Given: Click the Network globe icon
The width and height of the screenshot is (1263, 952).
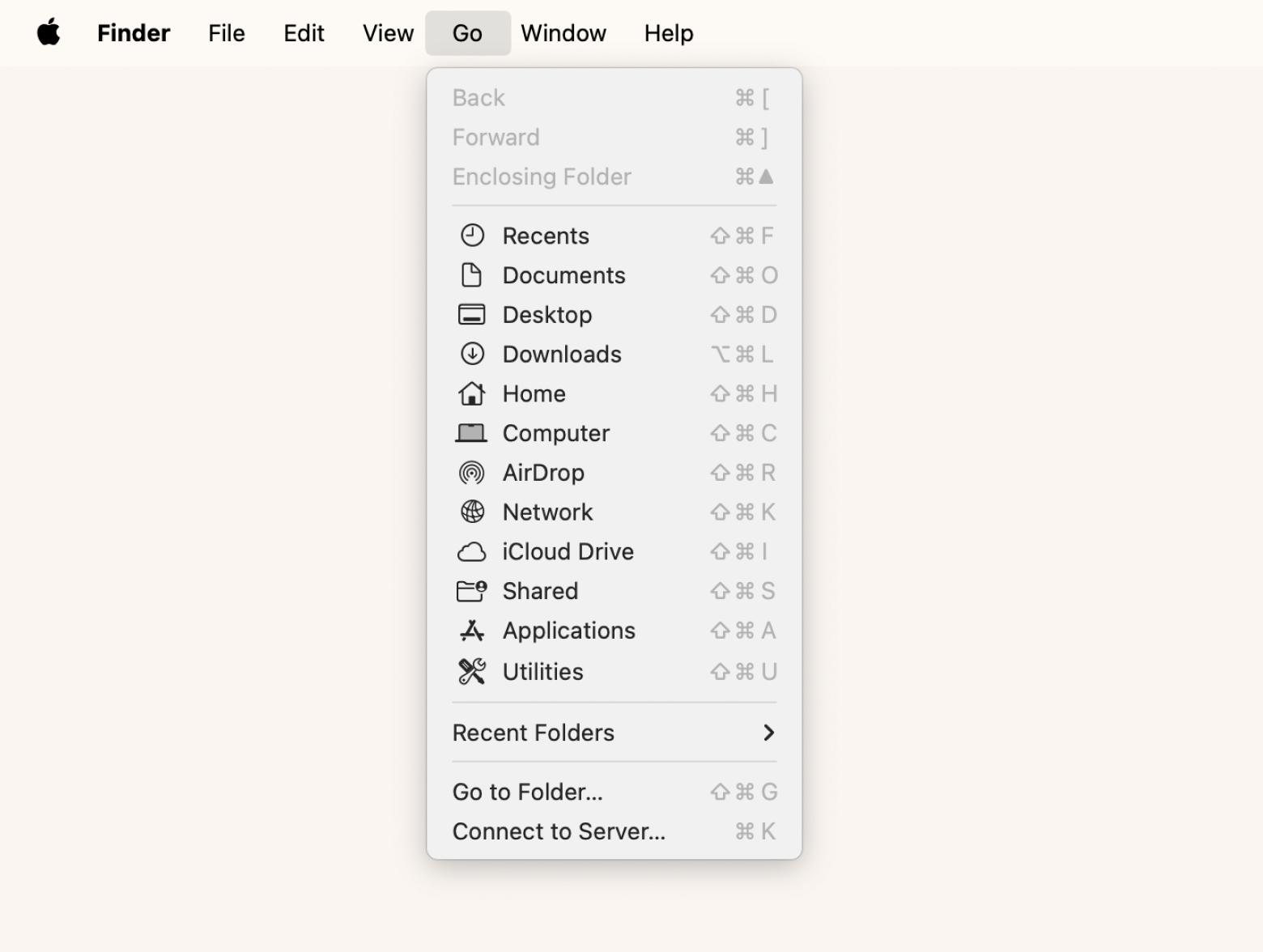Looking at the screenshot, I should pyautogui.click(x=472, y=512).
